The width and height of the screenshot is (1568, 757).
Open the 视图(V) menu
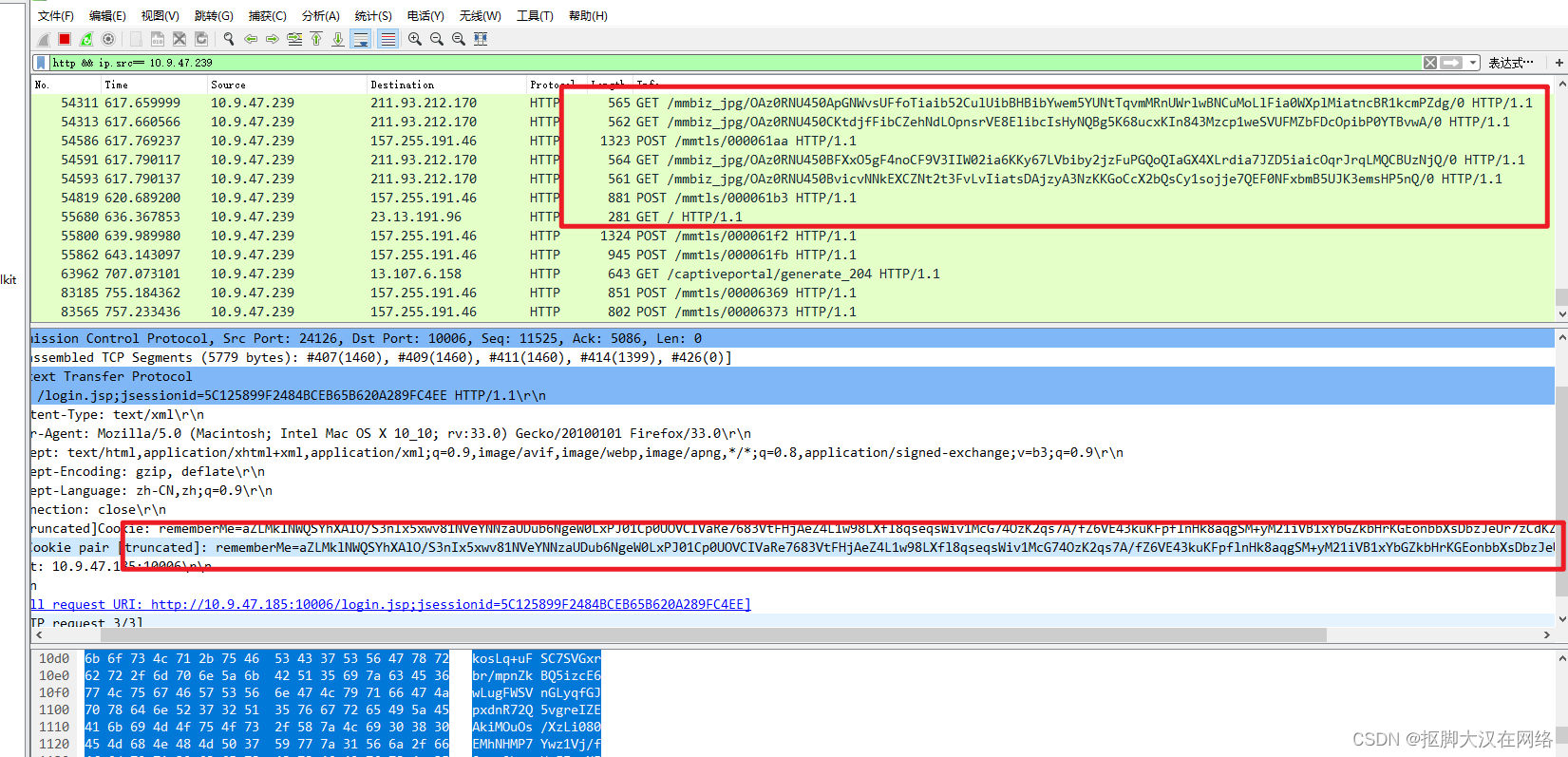point(160,16)
